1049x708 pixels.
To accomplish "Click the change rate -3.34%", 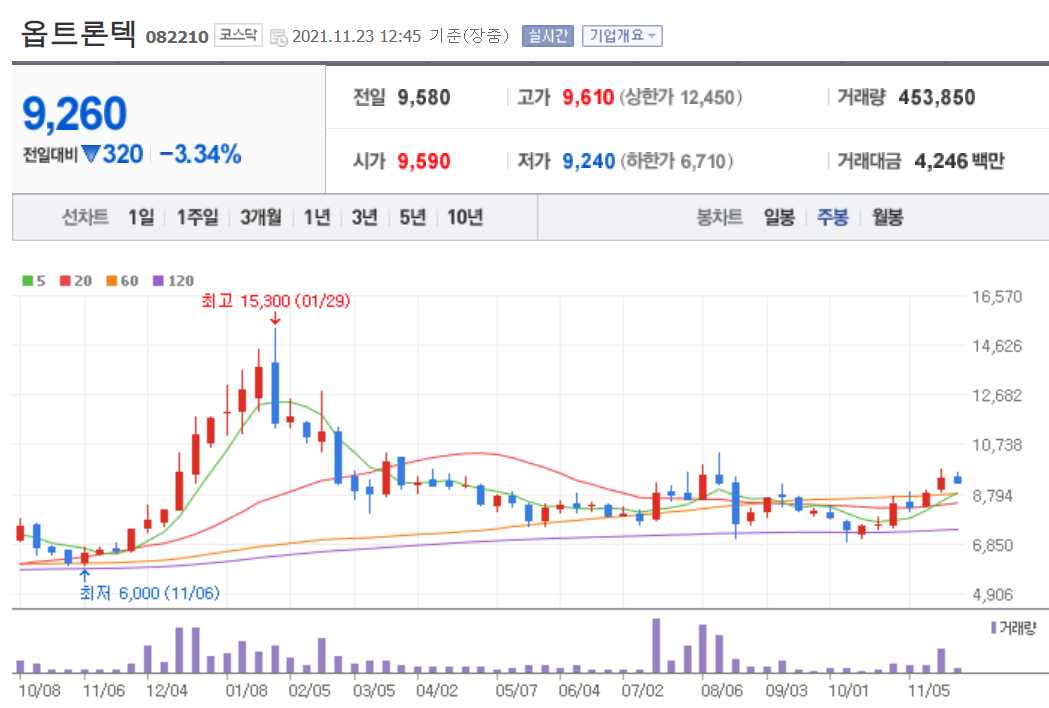I will (200, 155).
